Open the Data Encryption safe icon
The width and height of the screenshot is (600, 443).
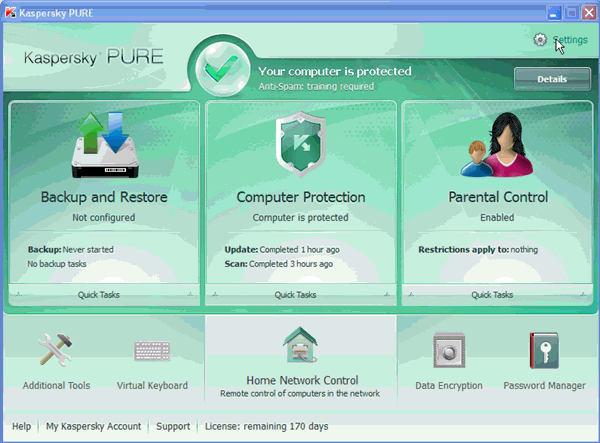[x=449, y=350]
